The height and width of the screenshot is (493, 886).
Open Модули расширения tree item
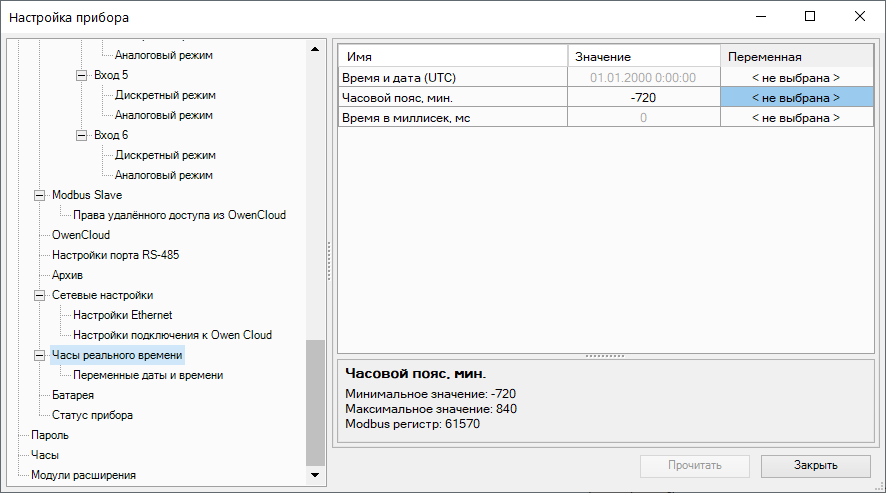[83, 475]
